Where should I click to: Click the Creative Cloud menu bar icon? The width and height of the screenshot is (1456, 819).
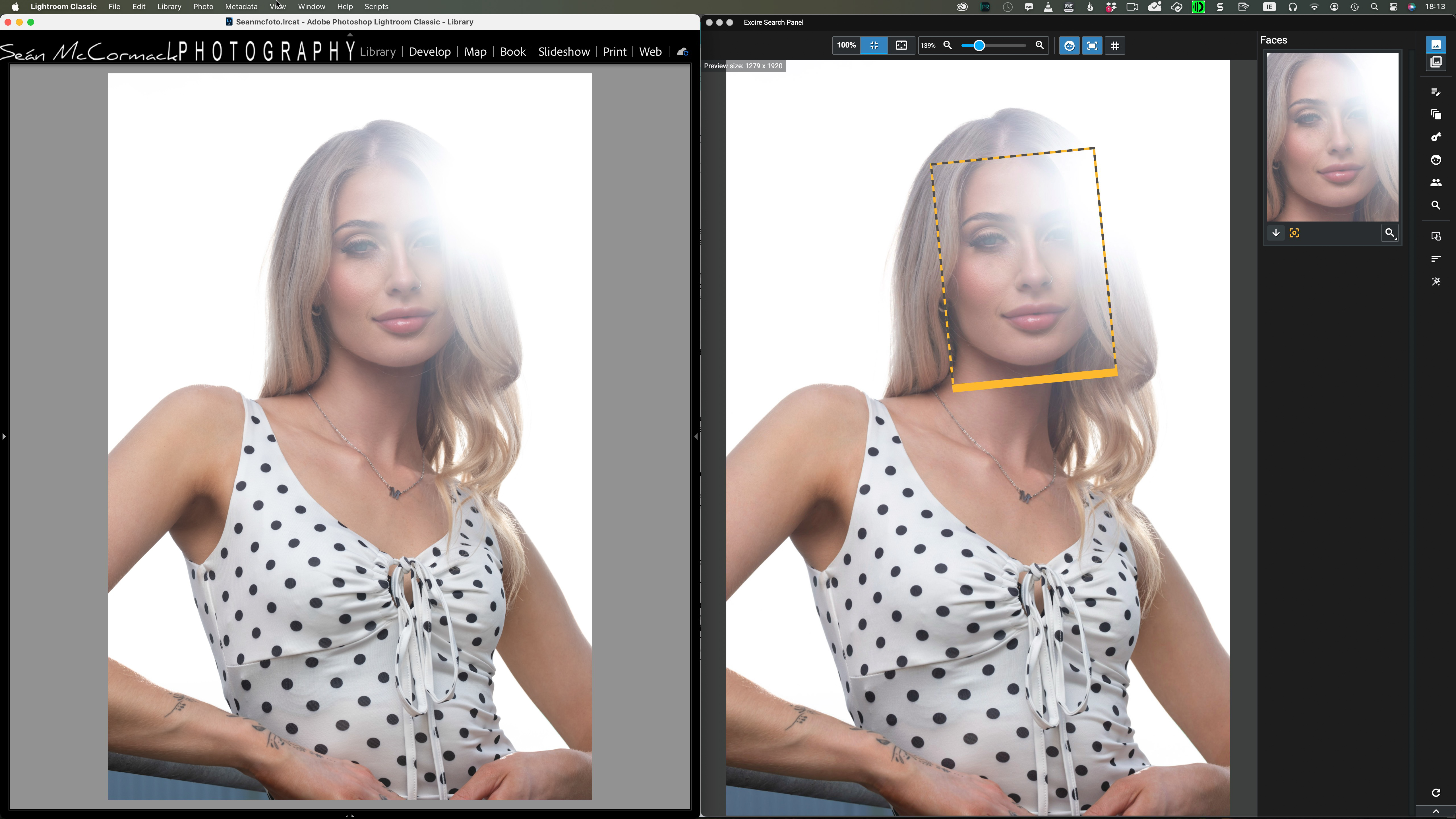(x=962, y=7)
